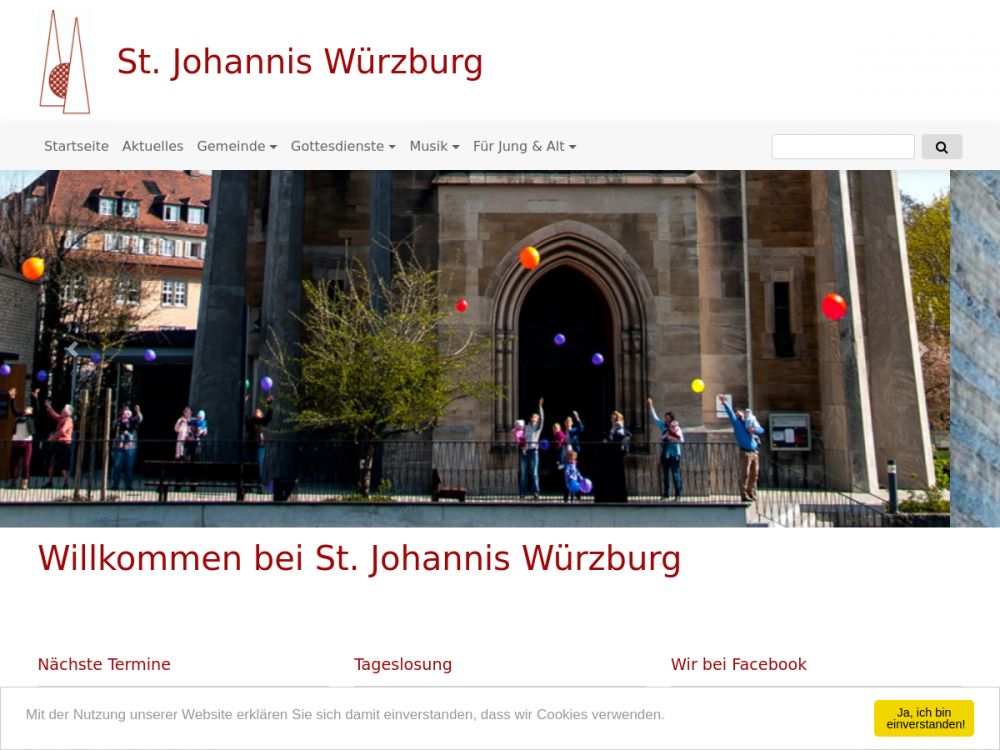Select the Nächste Termine heading

click(104, 665)
